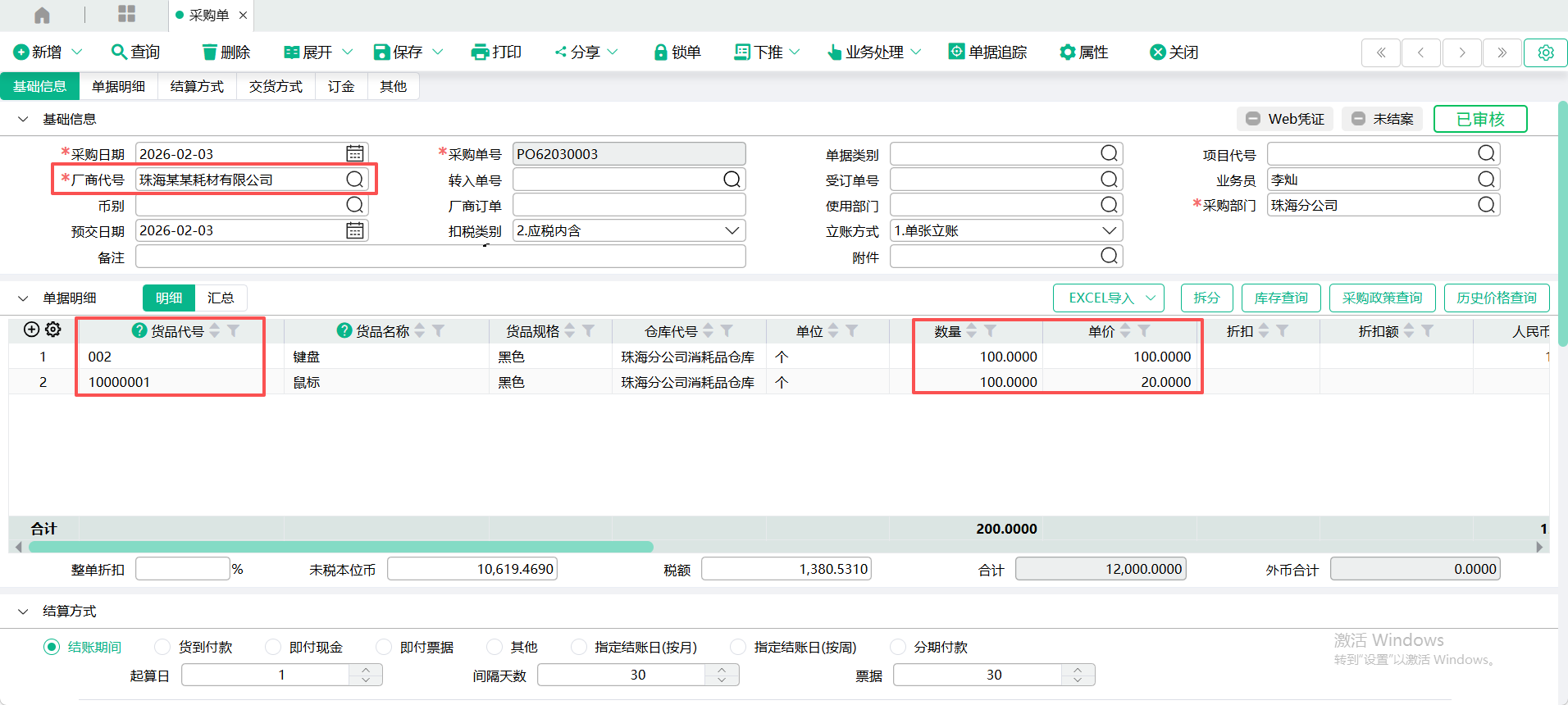Click the home icon in top bar
Image resolution: width=1568 pixels, height=705 pixels.
click(x=42, y=15)
